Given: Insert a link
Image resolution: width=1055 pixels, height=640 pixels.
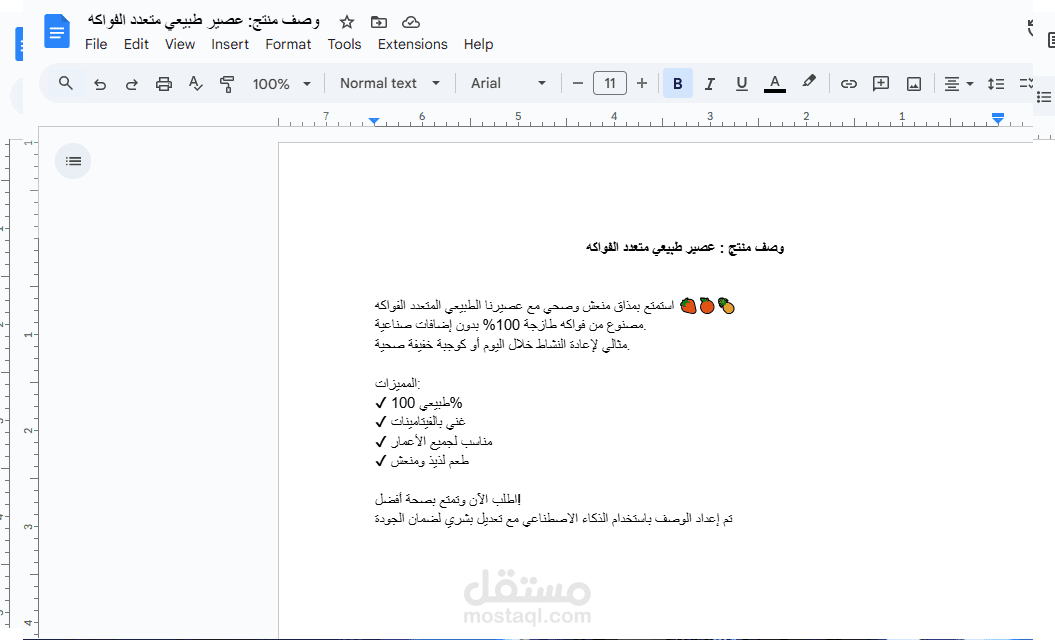Looking at the screenshot, I should click(848, 83).
